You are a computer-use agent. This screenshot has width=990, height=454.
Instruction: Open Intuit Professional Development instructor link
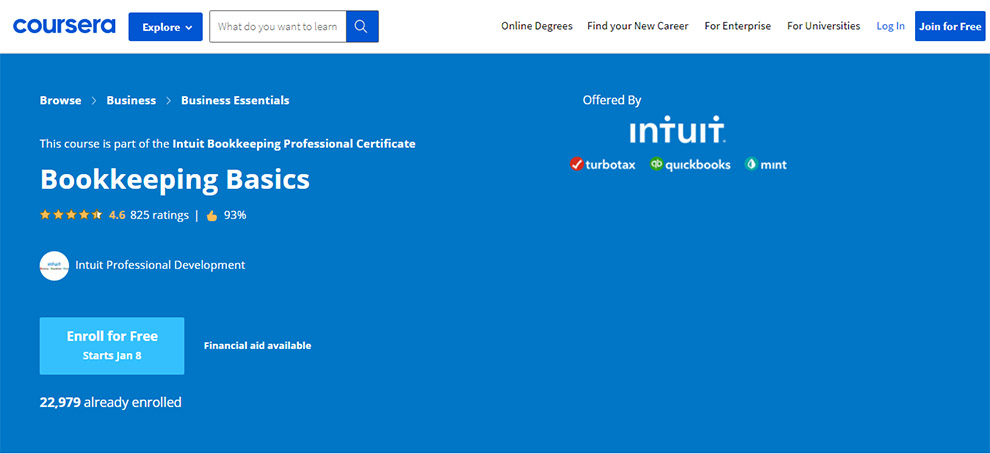point(160,265)
